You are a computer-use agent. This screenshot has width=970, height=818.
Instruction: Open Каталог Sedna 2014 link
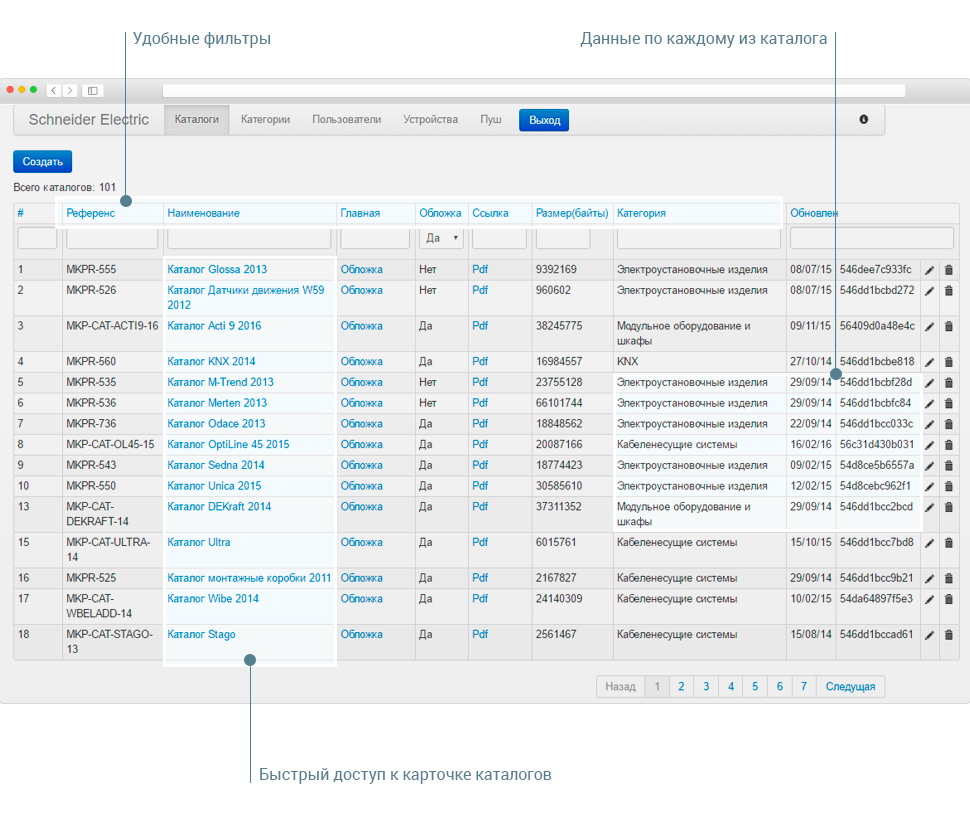pyautogui.click(x=216, y=465)
